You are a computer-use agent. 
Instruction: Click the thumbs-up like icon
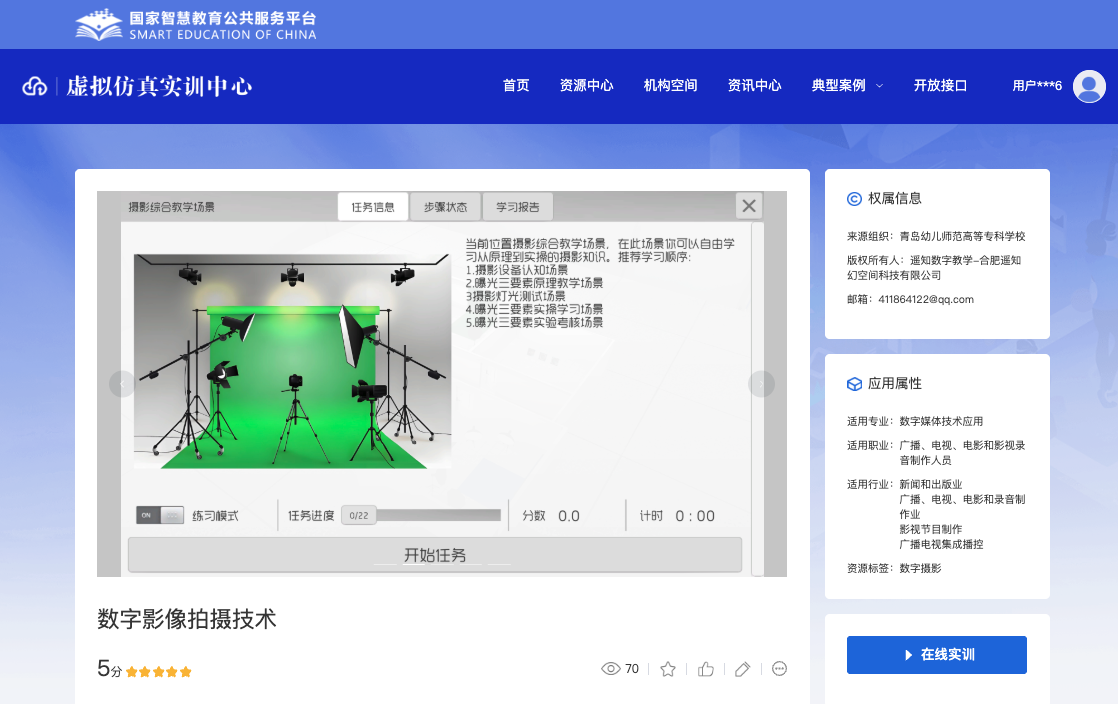pos(706,669)
